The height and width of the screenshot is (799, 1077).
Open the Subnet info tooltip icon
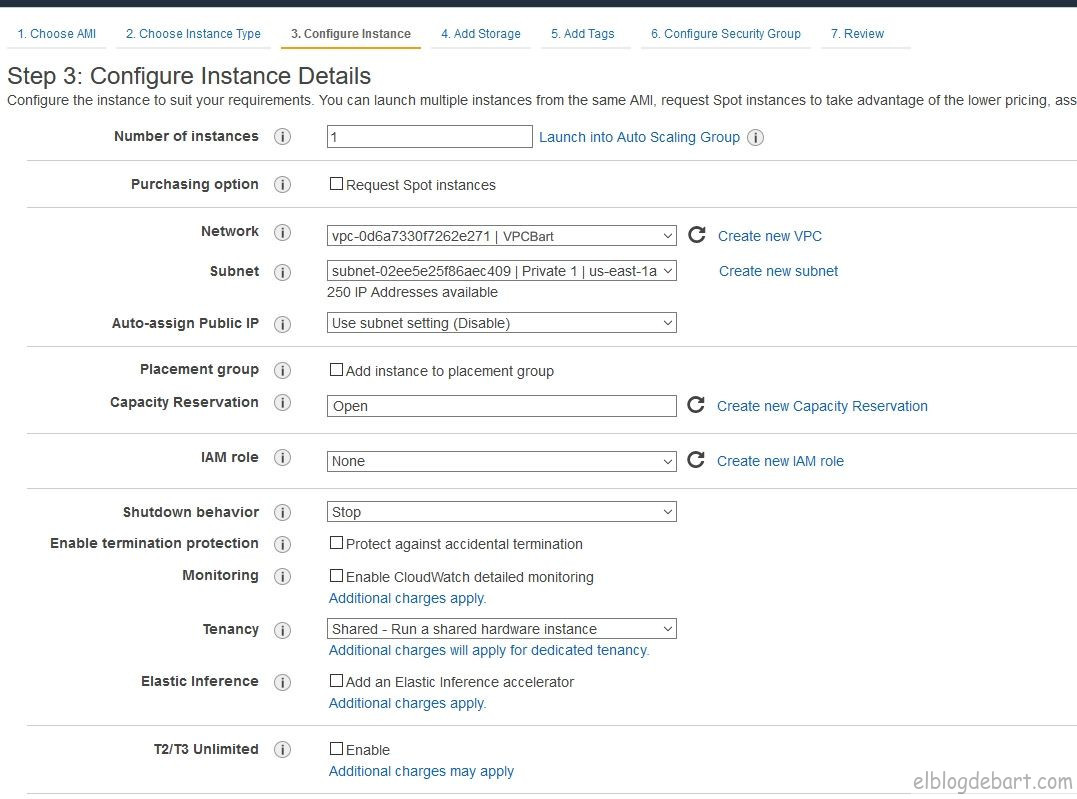click(x=282, y=272)
